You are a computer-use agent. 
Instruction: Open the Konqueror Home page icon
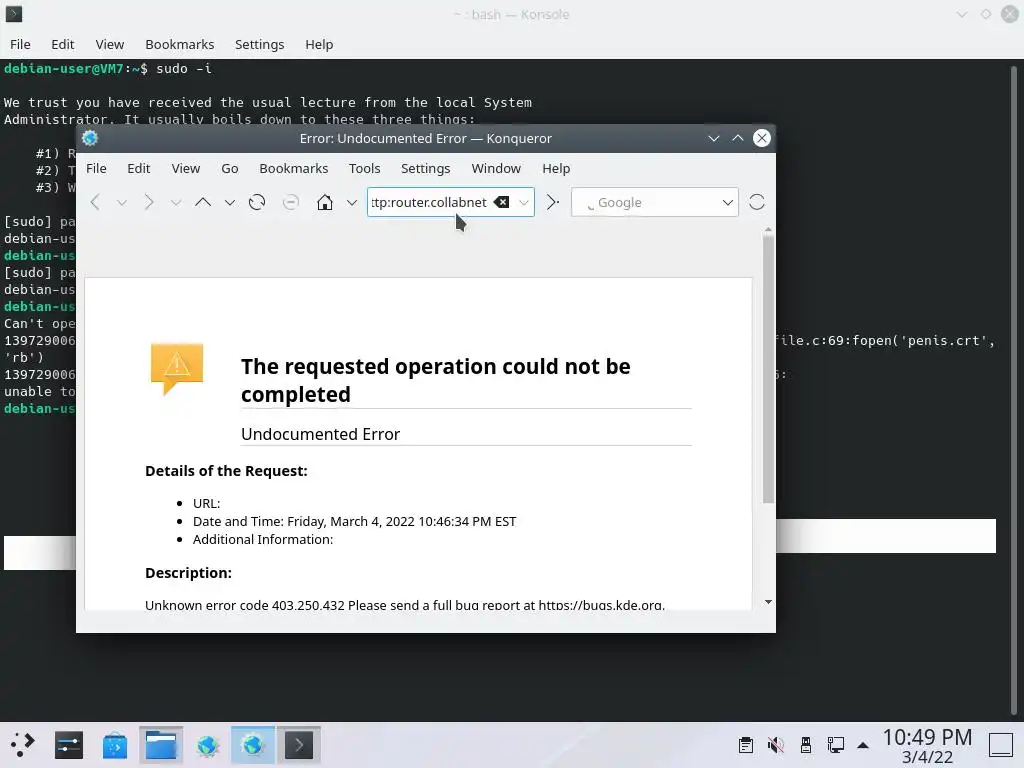pyautogui.click(x=325, y=202)
